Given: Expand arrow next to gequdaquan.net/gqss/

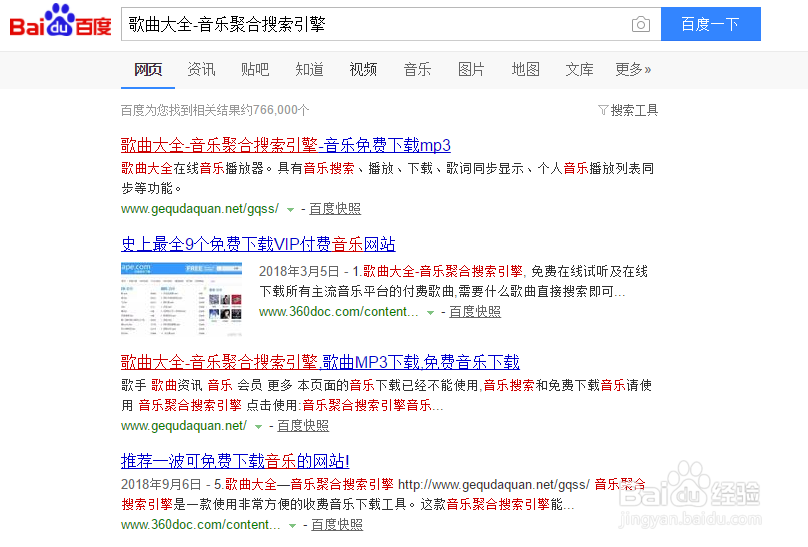Looking at the screenshot, I should point(290,210).
